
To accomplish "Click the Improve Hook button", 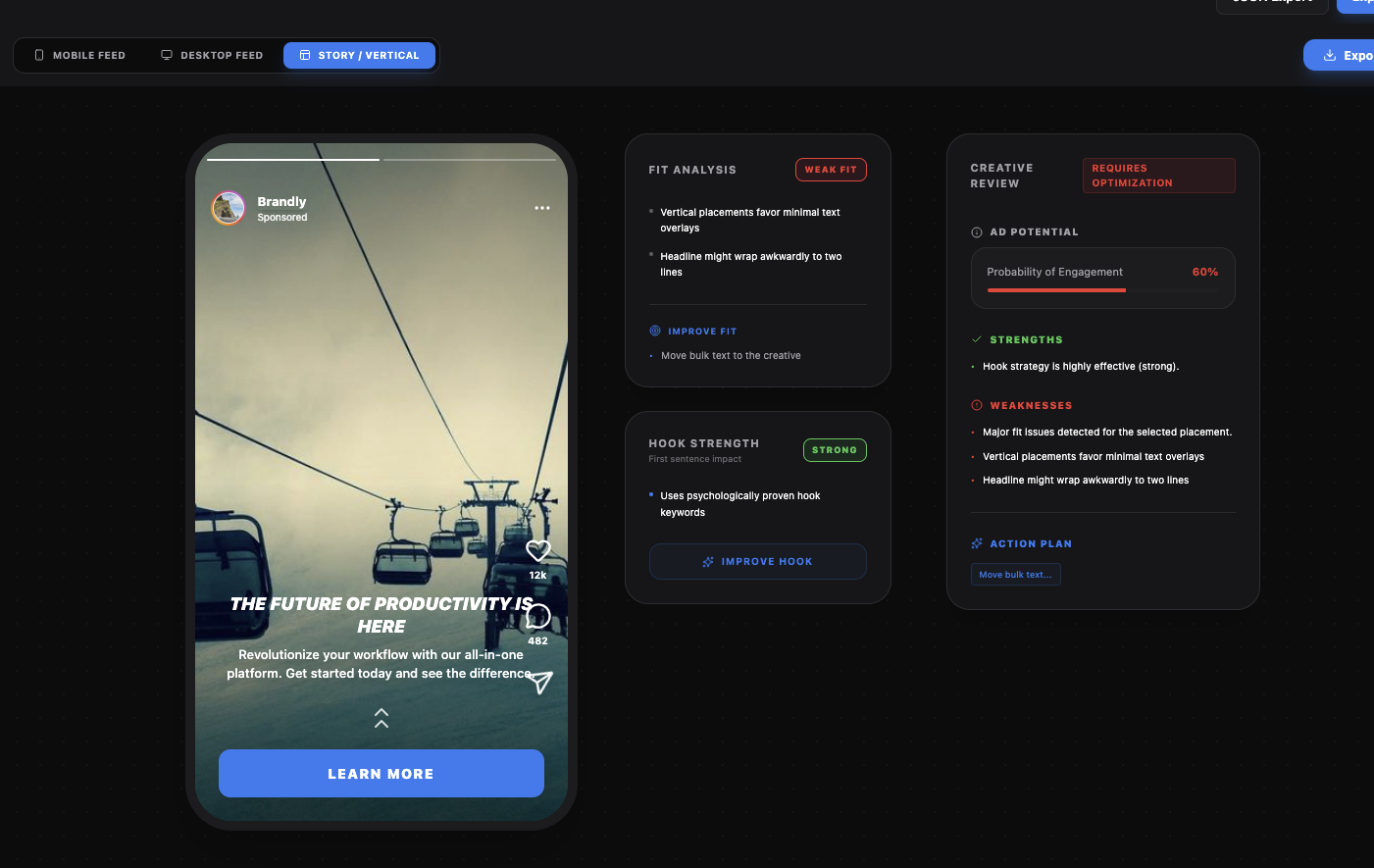I will [x=758, y=562].
